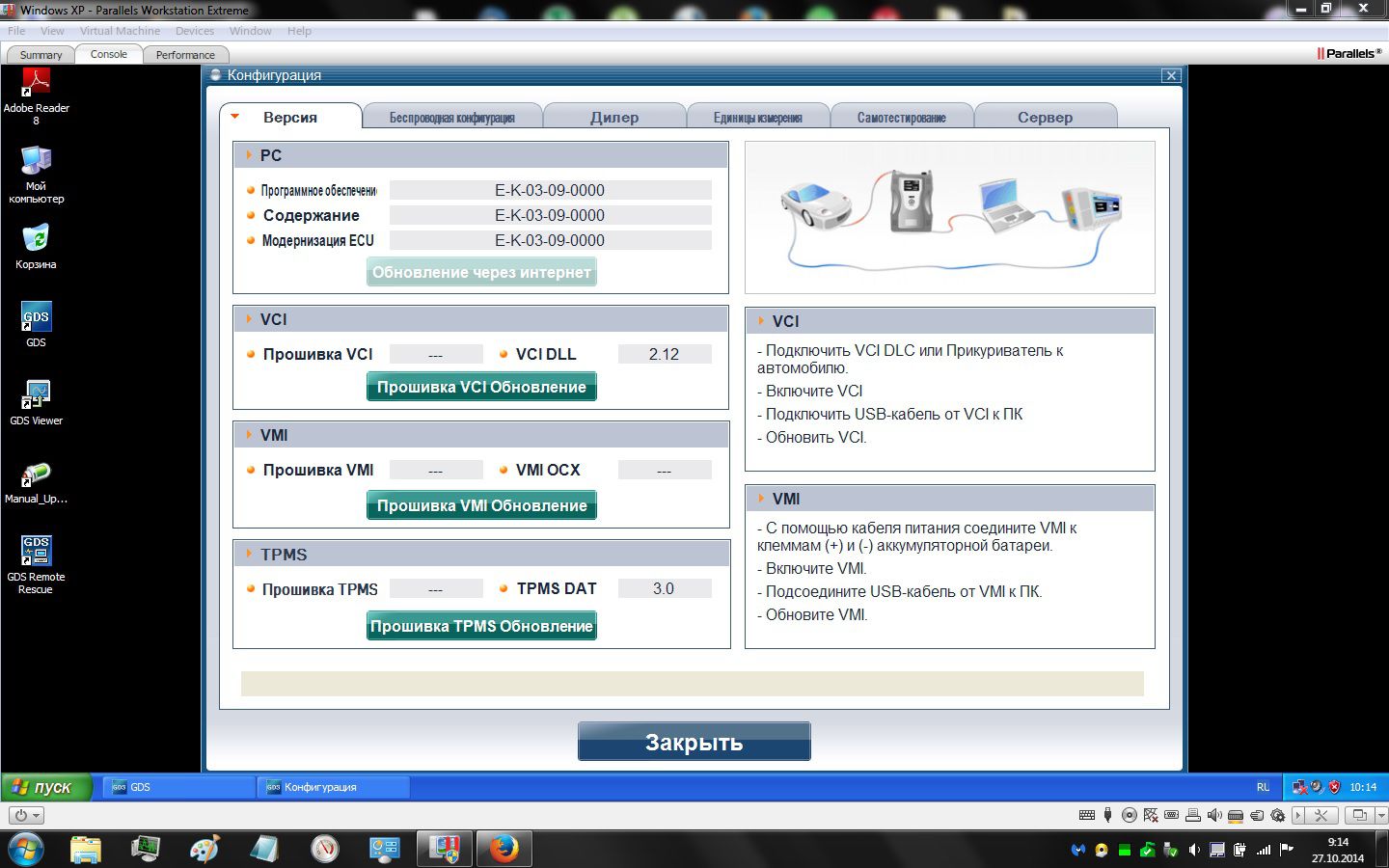
Task: Click the host volume speaker tray icon
Action: click(x=1194, y=850)
